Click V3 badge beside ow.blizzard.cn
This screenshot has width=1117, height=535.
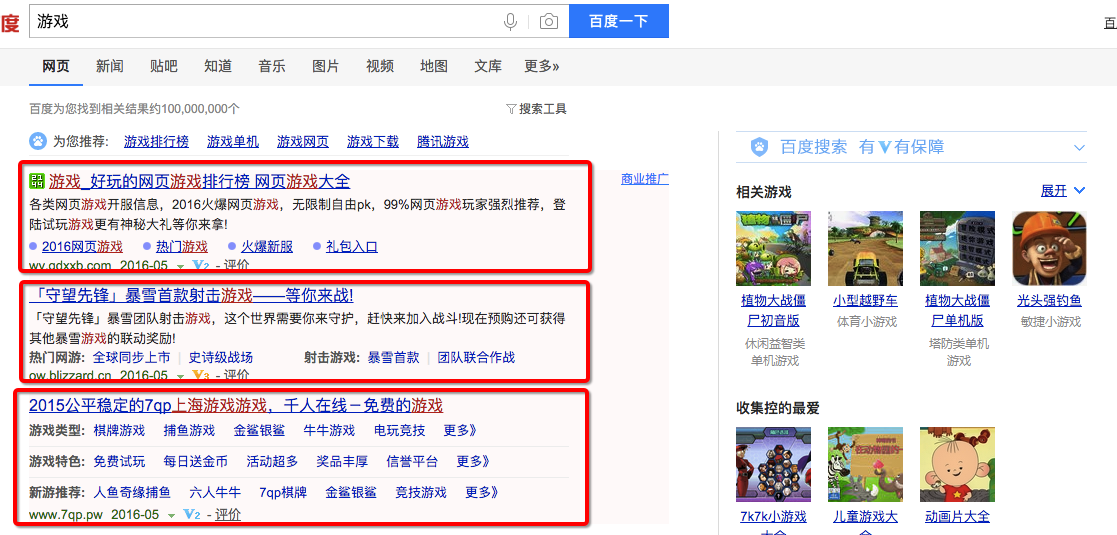[x=201, y=375]
